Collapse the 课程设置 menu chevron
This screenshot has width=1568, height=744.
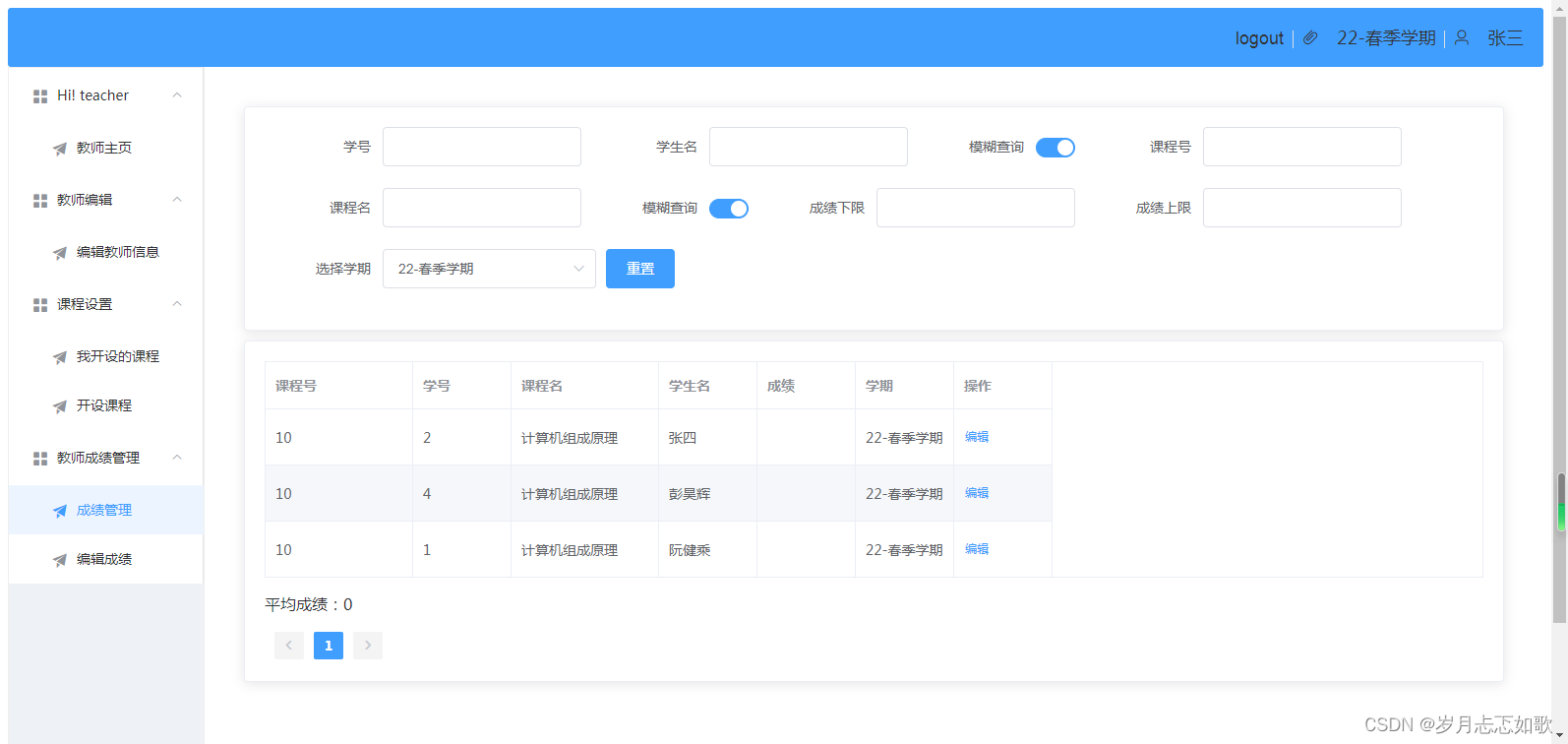(x=177, y=304)
